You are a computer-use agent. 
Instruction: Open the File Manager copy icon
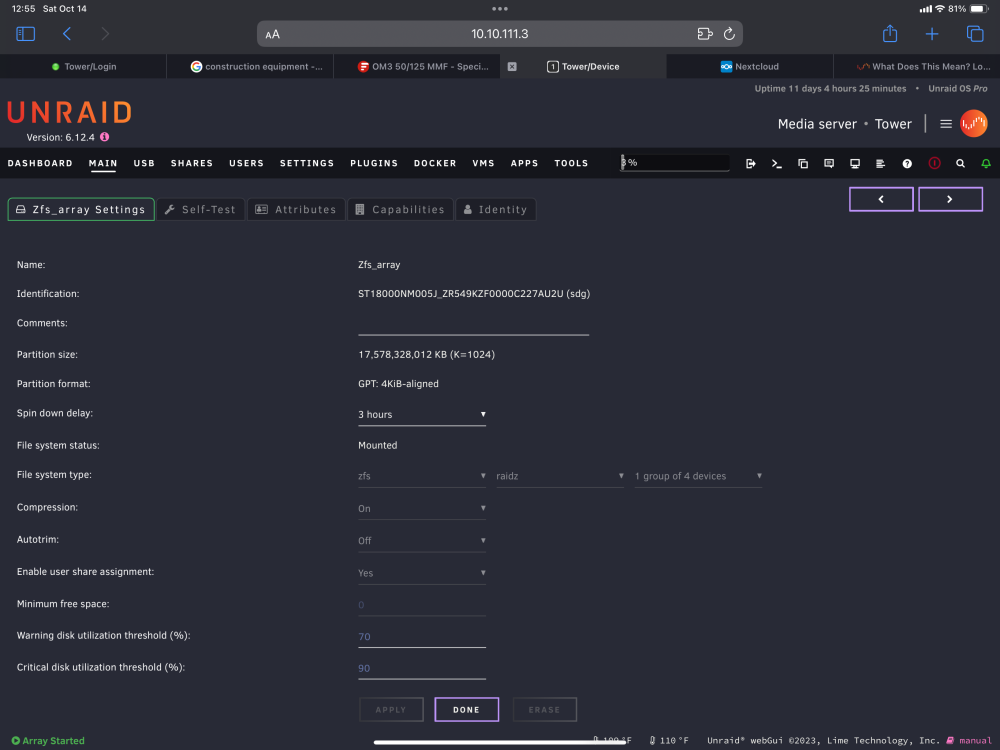click(803, 164)
